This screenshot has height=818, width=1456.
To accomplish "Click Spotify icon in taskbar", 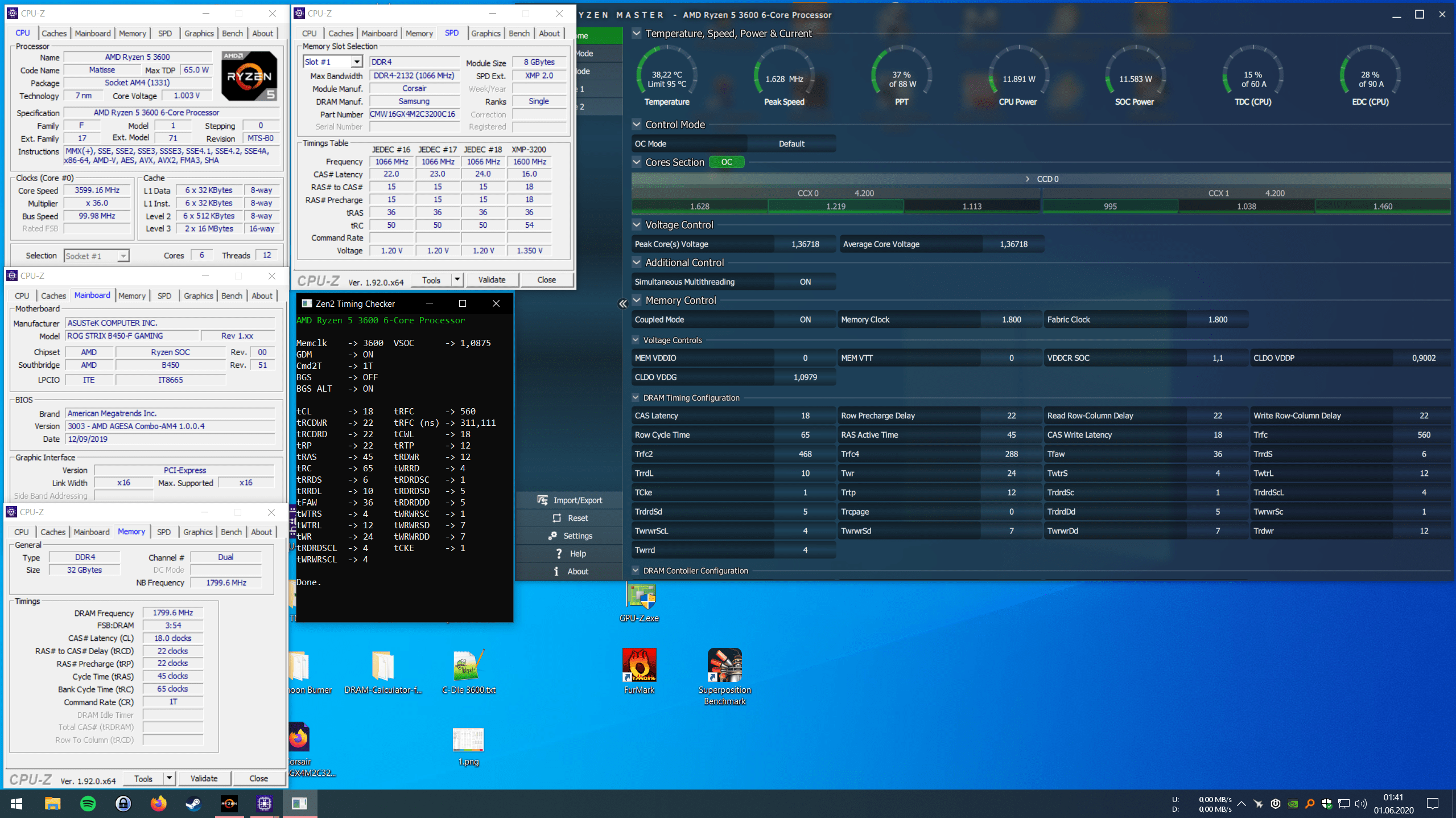I will pos(88,803).
